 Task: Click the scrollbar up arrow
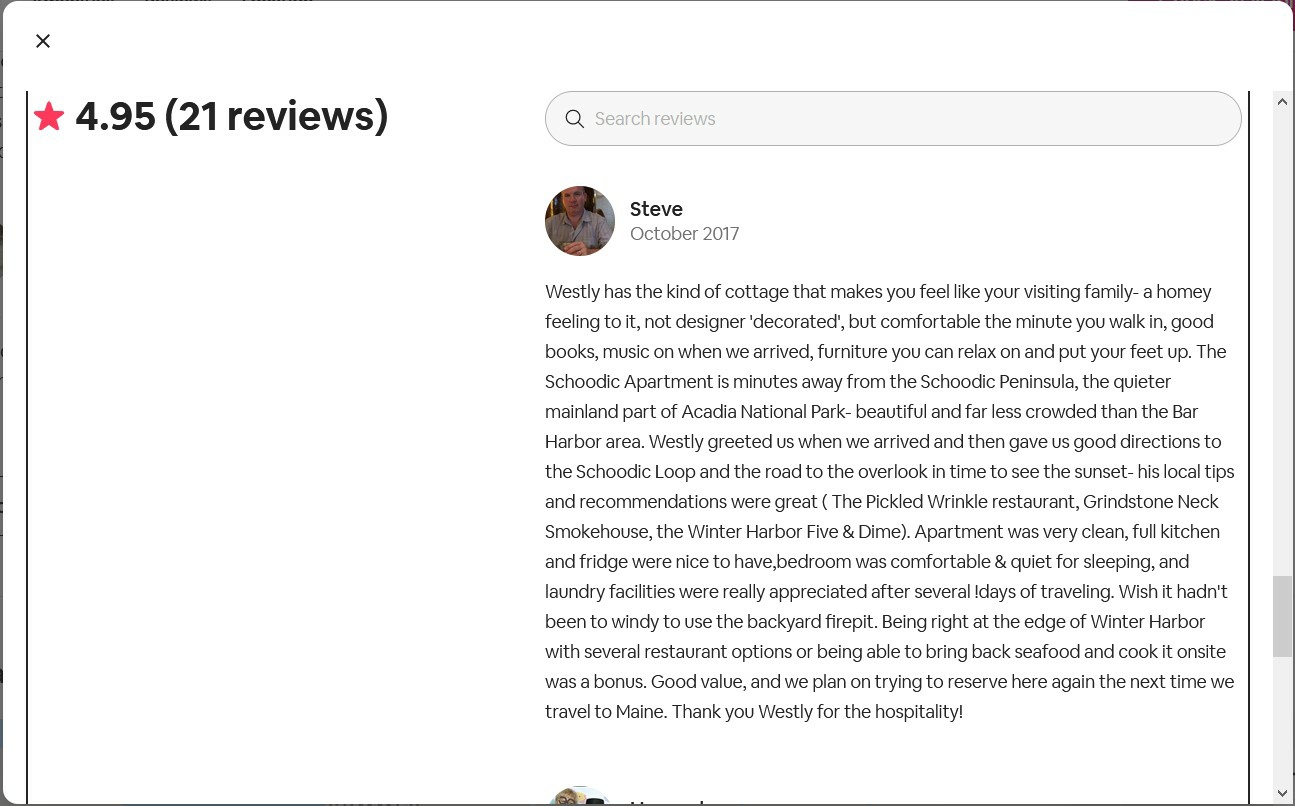coord(1282,102)
